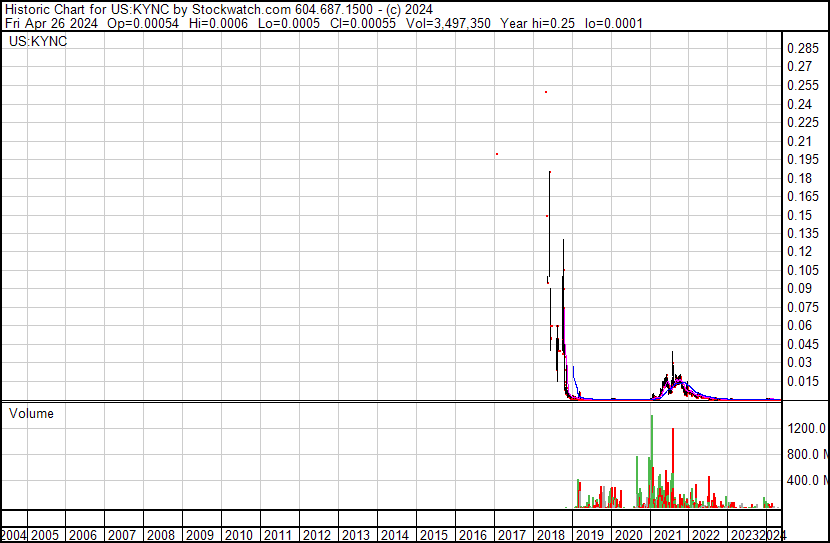Select the 2005 year label on the time axis
Screen dimensions: 830x543
(45, 535)
